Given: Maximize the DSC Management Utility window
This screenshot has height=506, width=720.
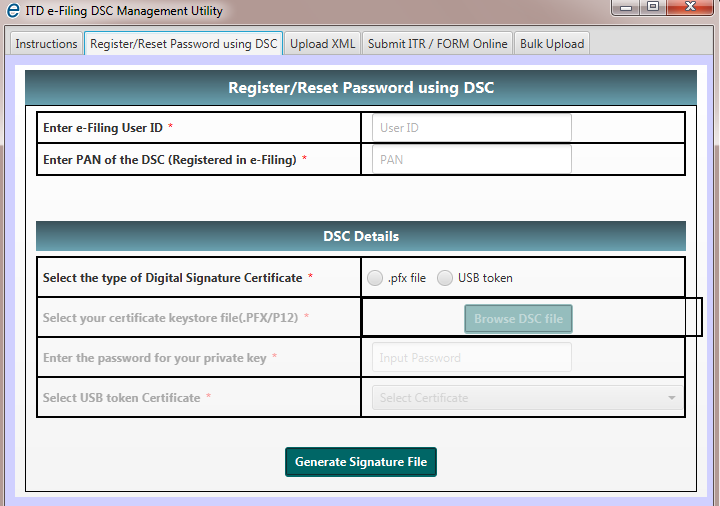Looking at the screenshot, I should [653, 8].
